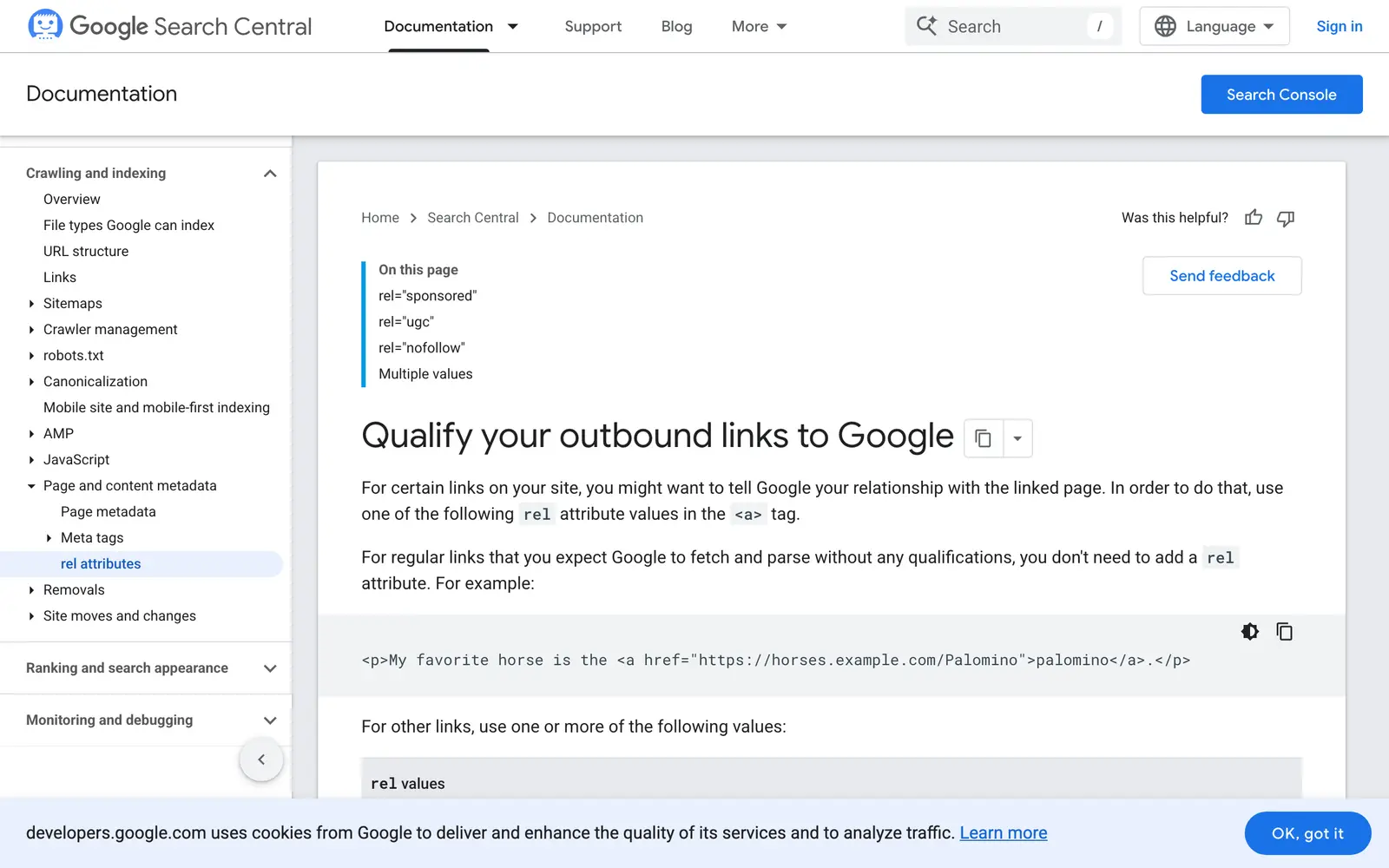Expand the Canonicalization tree item

(31, 382)
